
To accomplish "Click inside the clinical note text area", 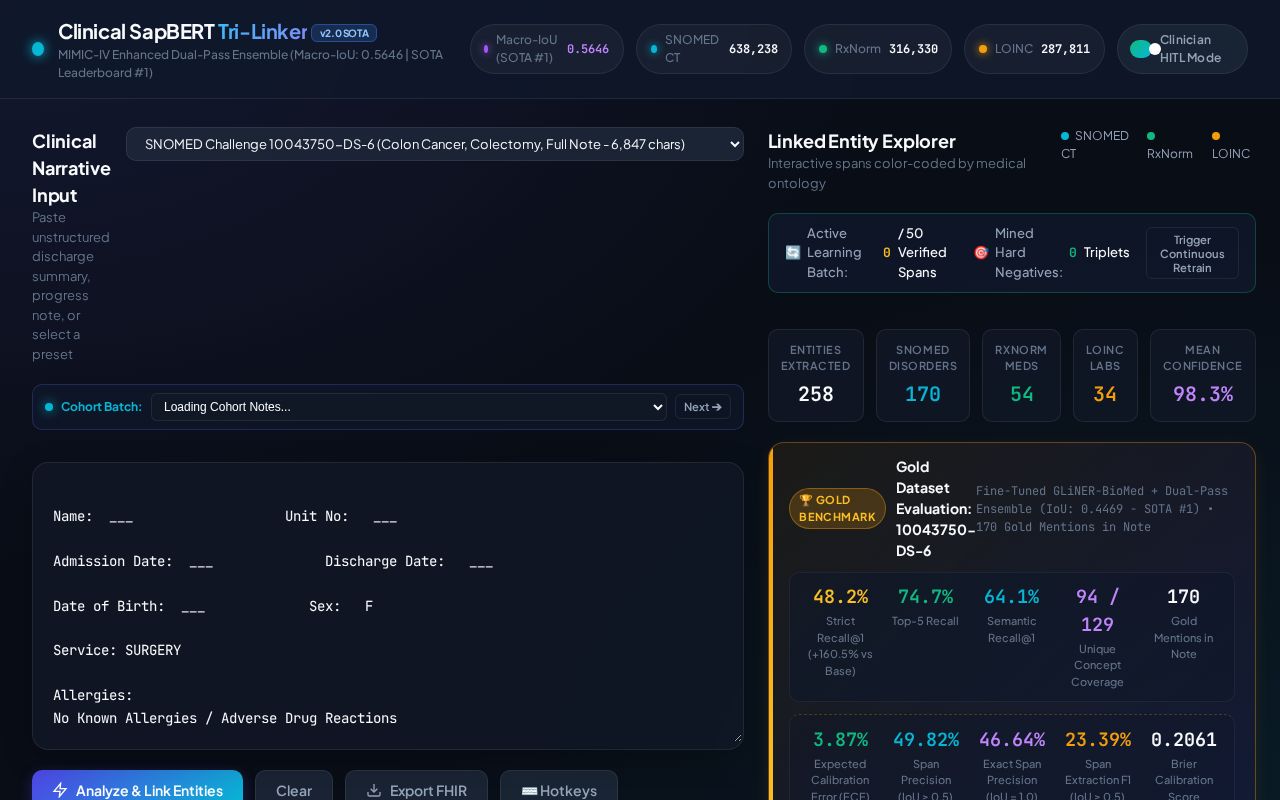I will pyautogui.click(x=388, y=606).
